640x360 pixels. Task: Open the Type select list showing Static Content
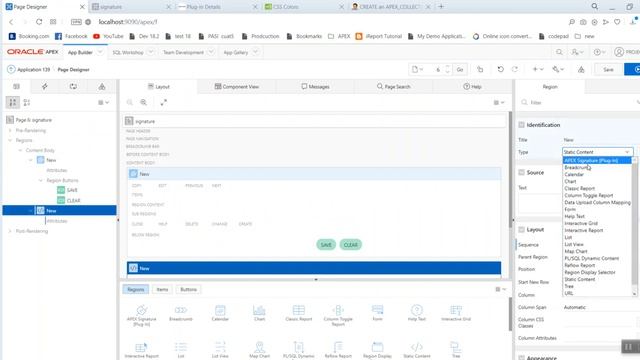(x=598, y=152)
